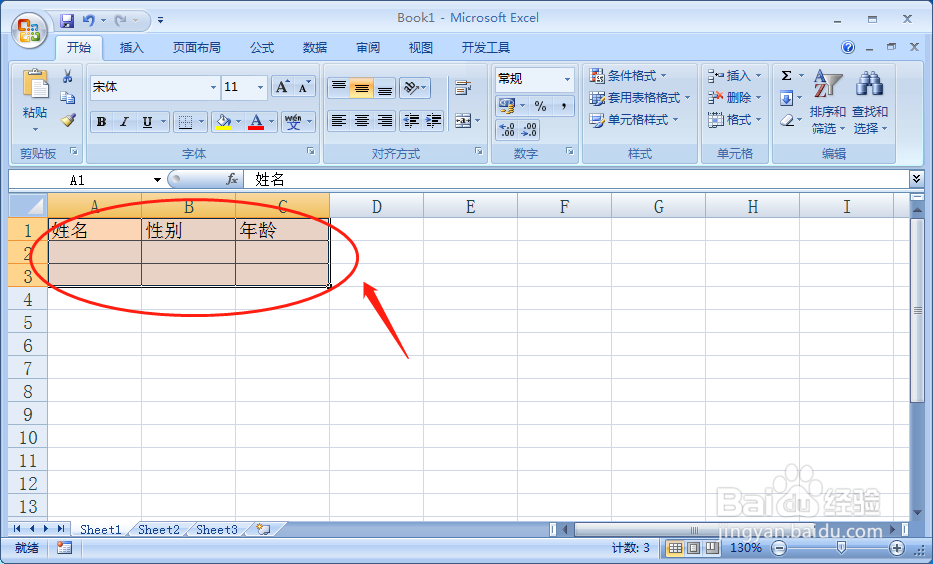Decrease decimal places
Screen dimensions: 933x564
529,129
